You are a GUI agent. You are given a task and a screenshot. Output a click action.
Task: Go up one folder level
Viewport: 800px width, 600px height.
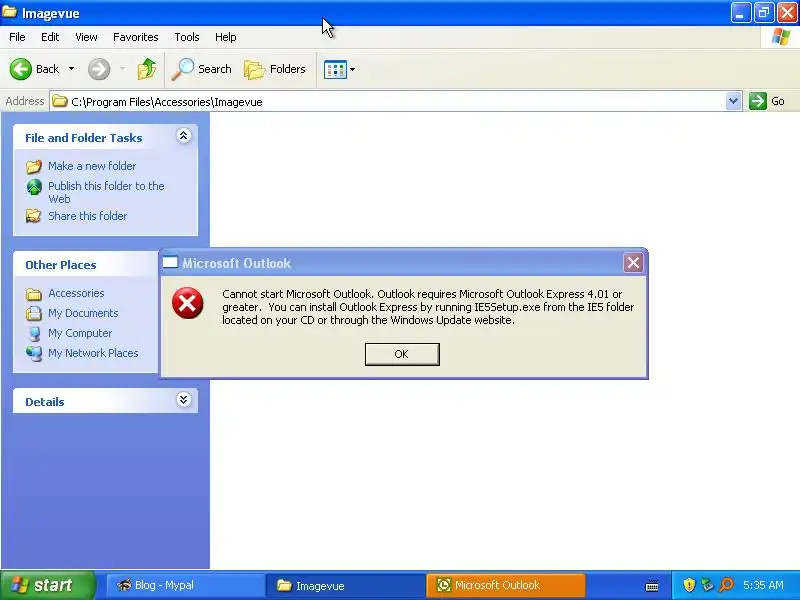pos(147,69)
